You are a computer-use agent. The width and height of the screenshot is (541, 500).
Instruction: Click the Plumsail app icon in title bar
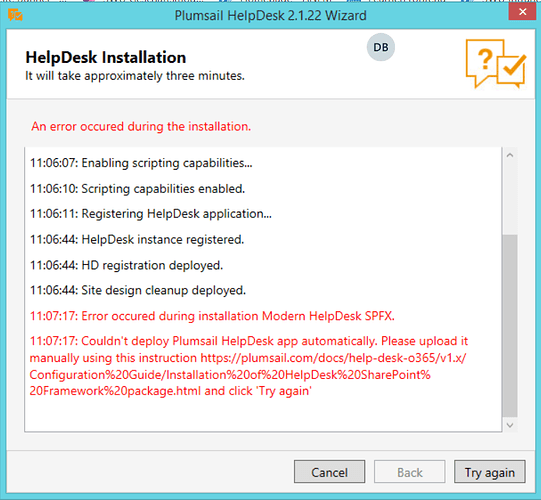click(15, 15)
